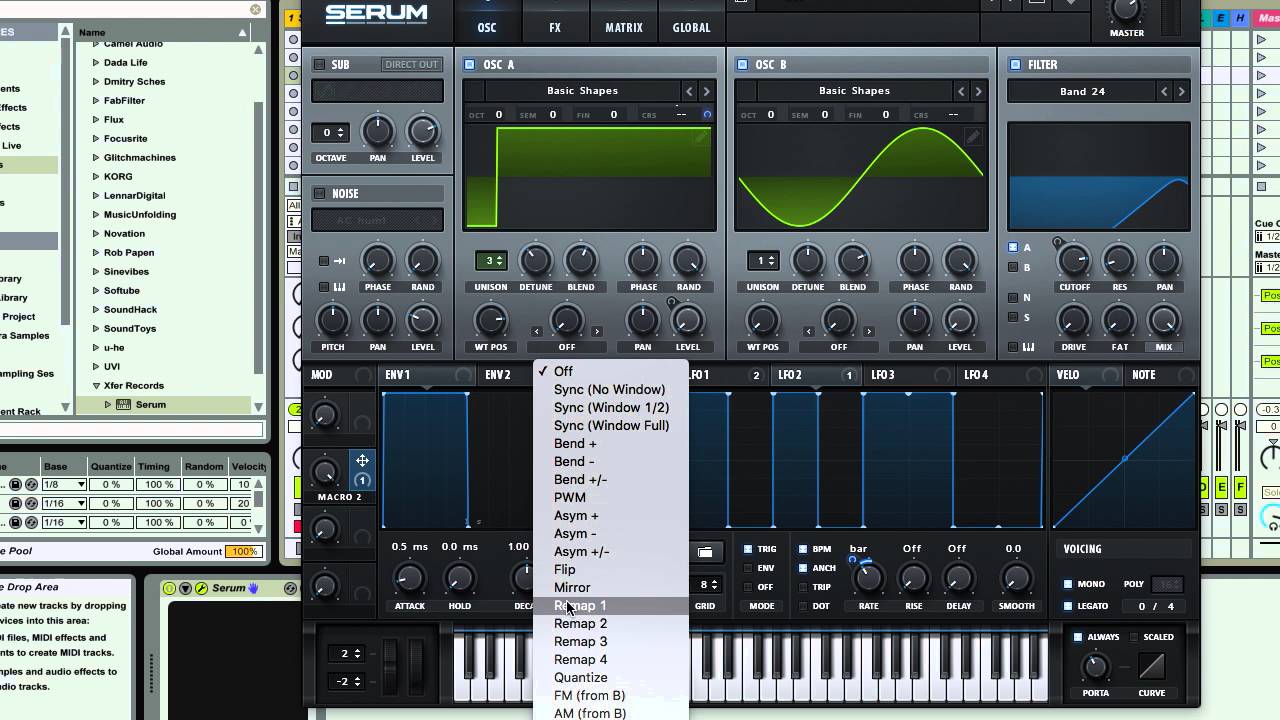Click the Macro 2 drag-assign cross icon

click(362, 460)
